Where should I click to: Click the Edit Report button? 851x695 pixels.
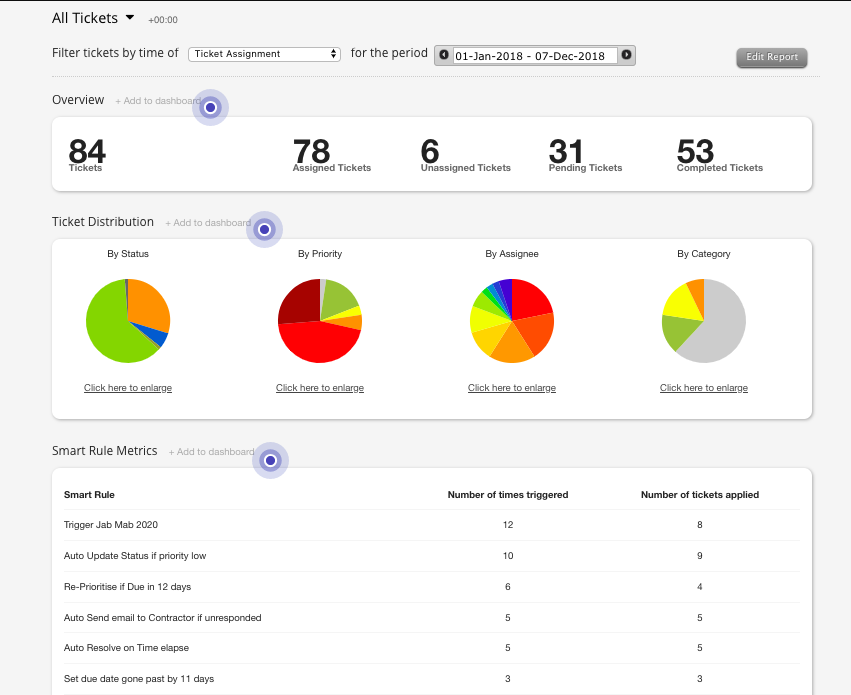[771, 57]
